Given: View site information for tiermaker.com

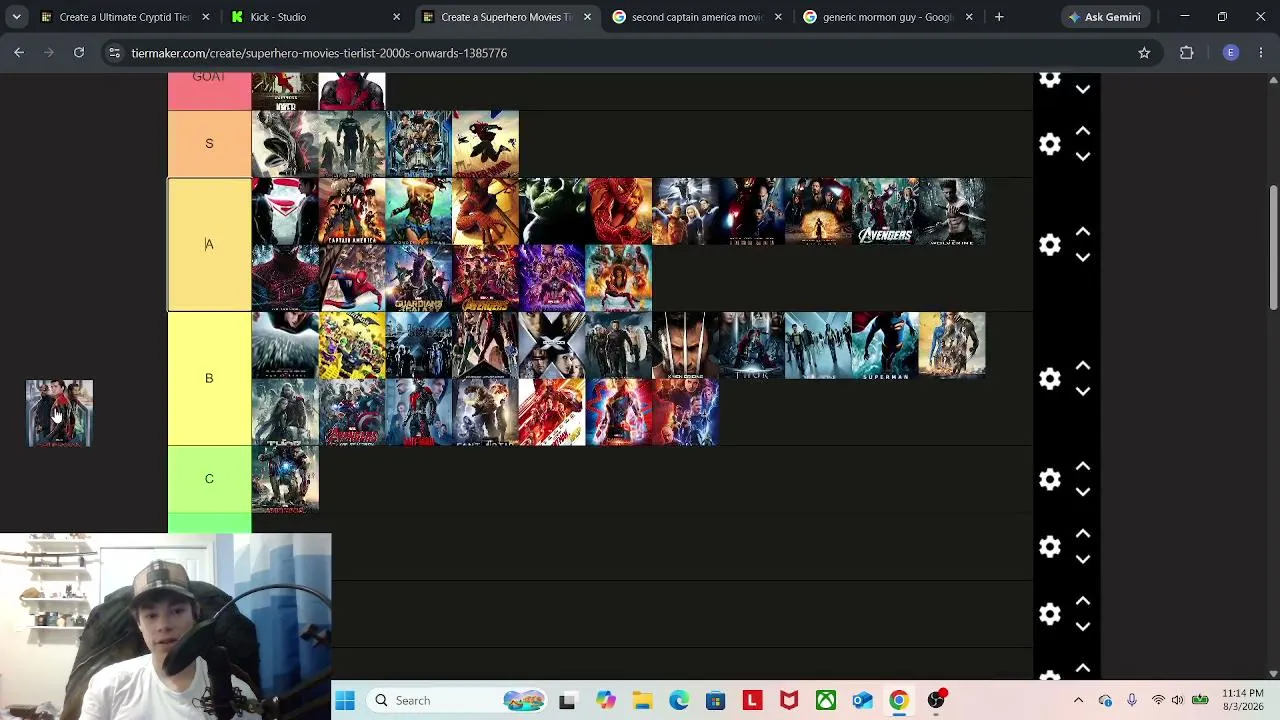Looking at the screenshot, I should coord(114,53).
